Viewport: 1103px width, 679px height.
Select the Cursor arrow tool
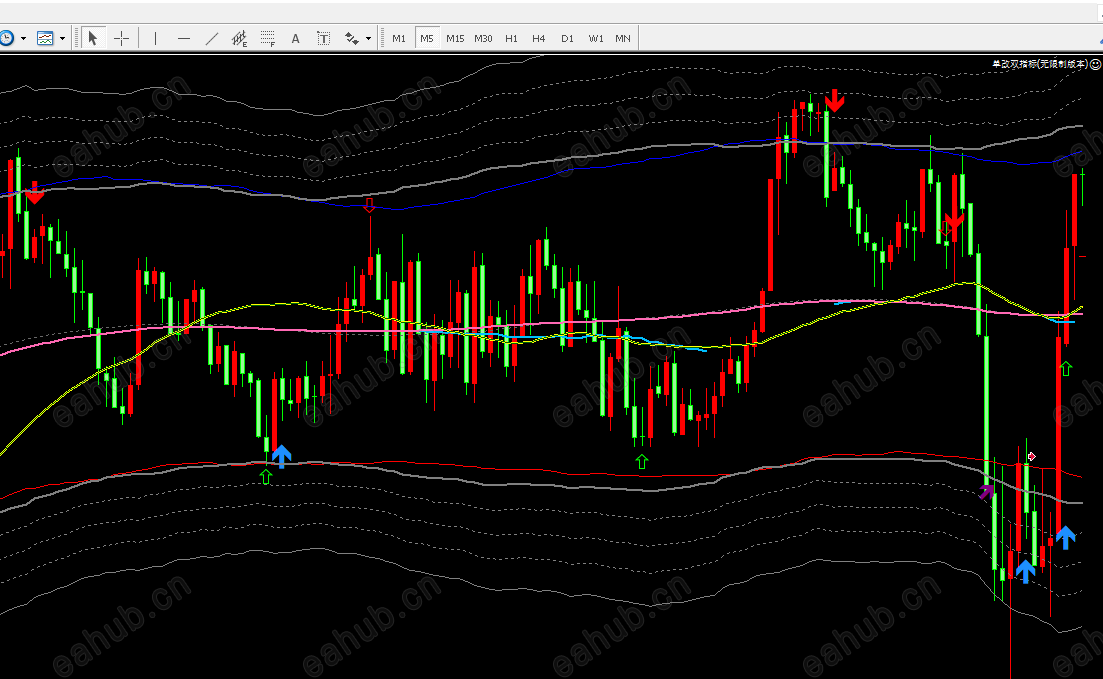click(x=92, y=38)
